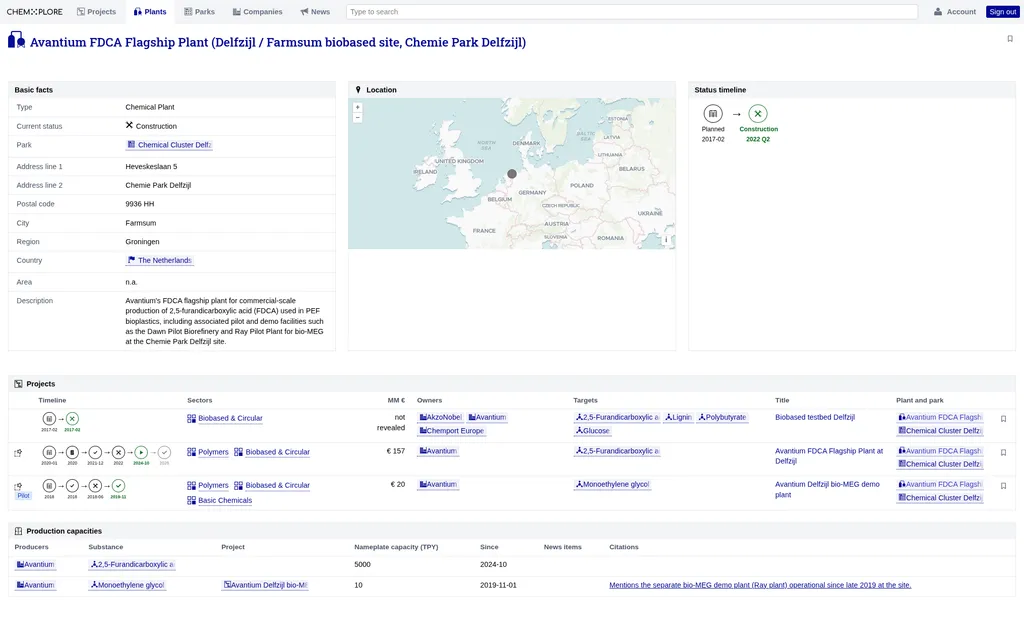The width and height of the screenshot is (1024, 620).
Task: Click the Construction status icon in Status timeline
Action: tap(758, 114)
